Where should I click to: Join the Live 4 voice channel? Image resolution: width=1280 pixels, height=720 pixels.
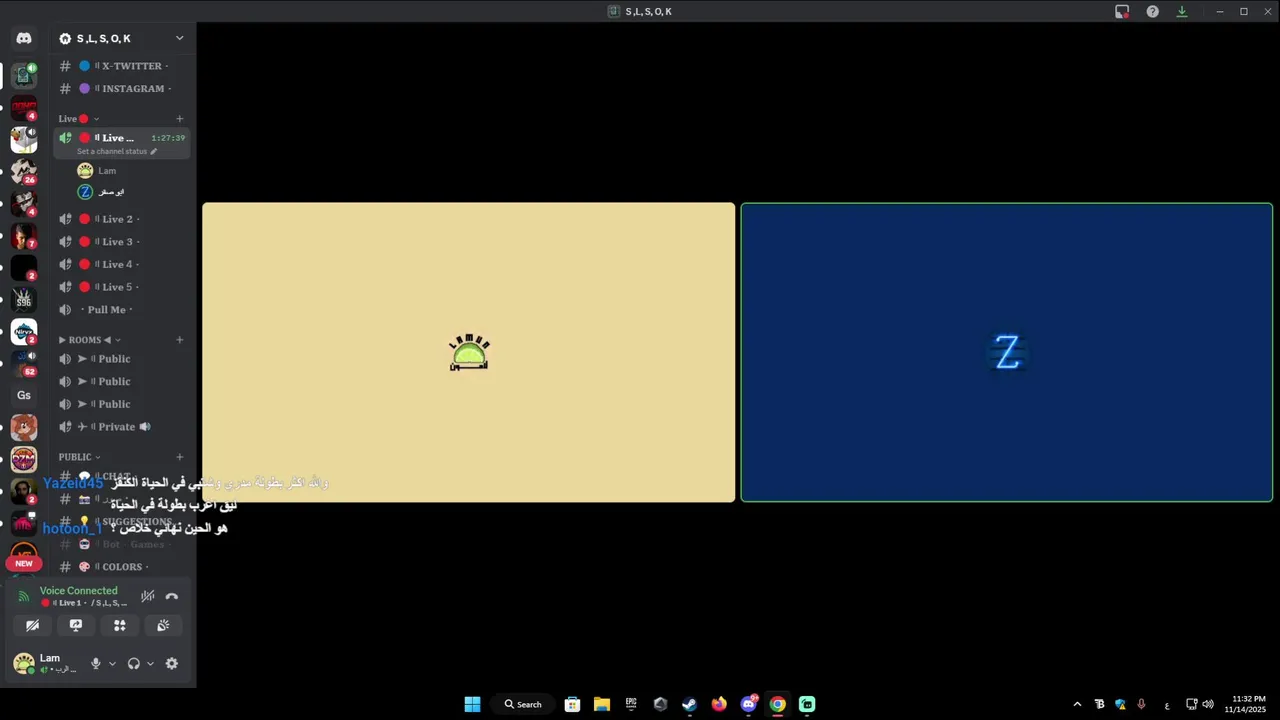122,264
